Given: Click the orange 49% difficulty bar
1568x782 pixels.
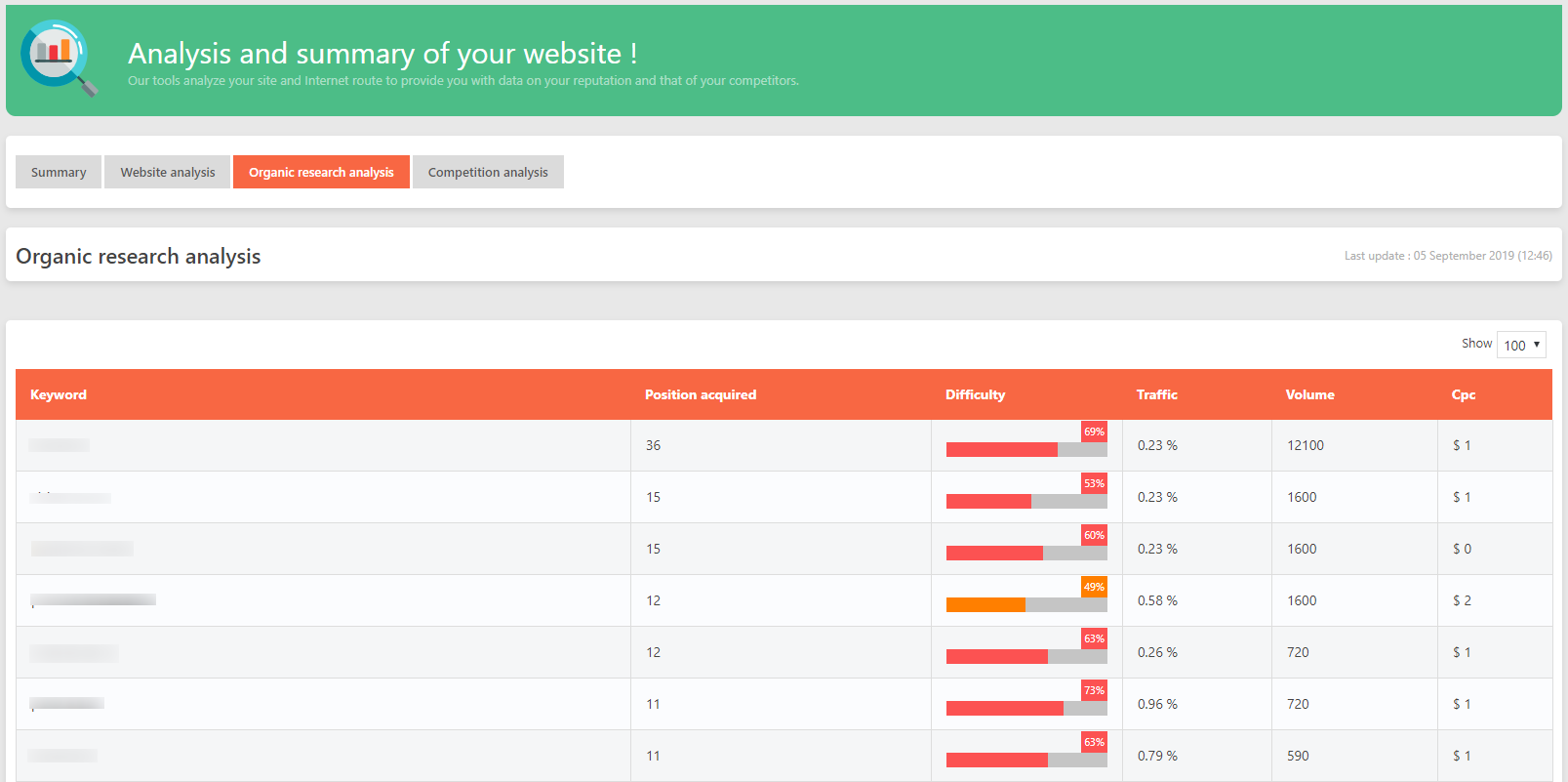Looking at the screenshot, I should (x=1025, y=604).
